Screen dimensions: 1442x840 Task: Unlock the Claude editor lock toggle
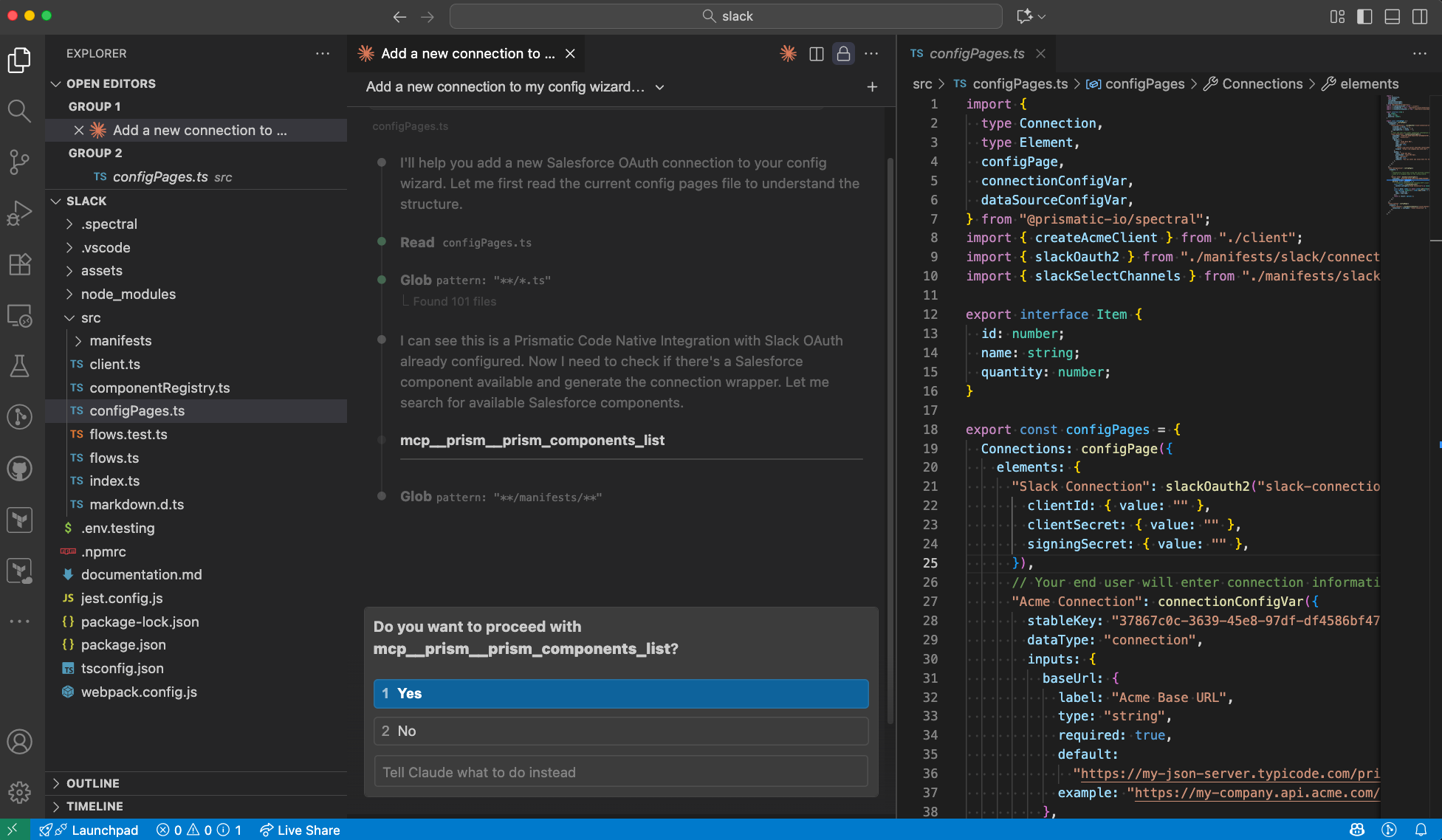(x=842, y=53)
